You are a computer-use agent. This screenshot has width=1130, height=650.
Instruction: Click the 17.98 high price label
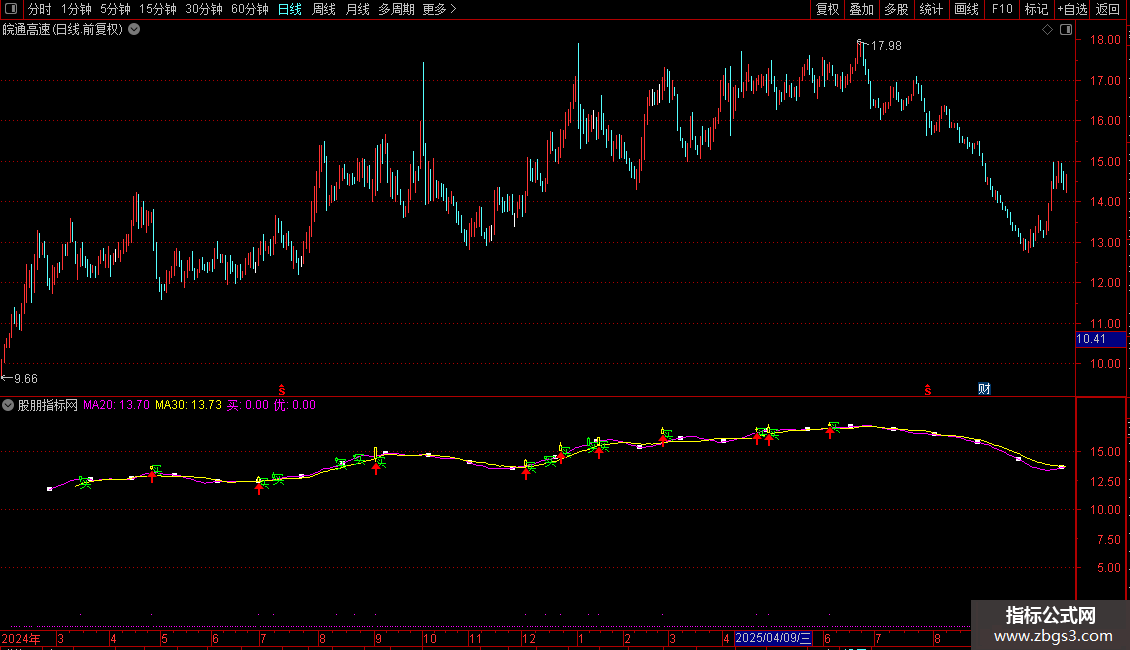click(x=886, y=45)
